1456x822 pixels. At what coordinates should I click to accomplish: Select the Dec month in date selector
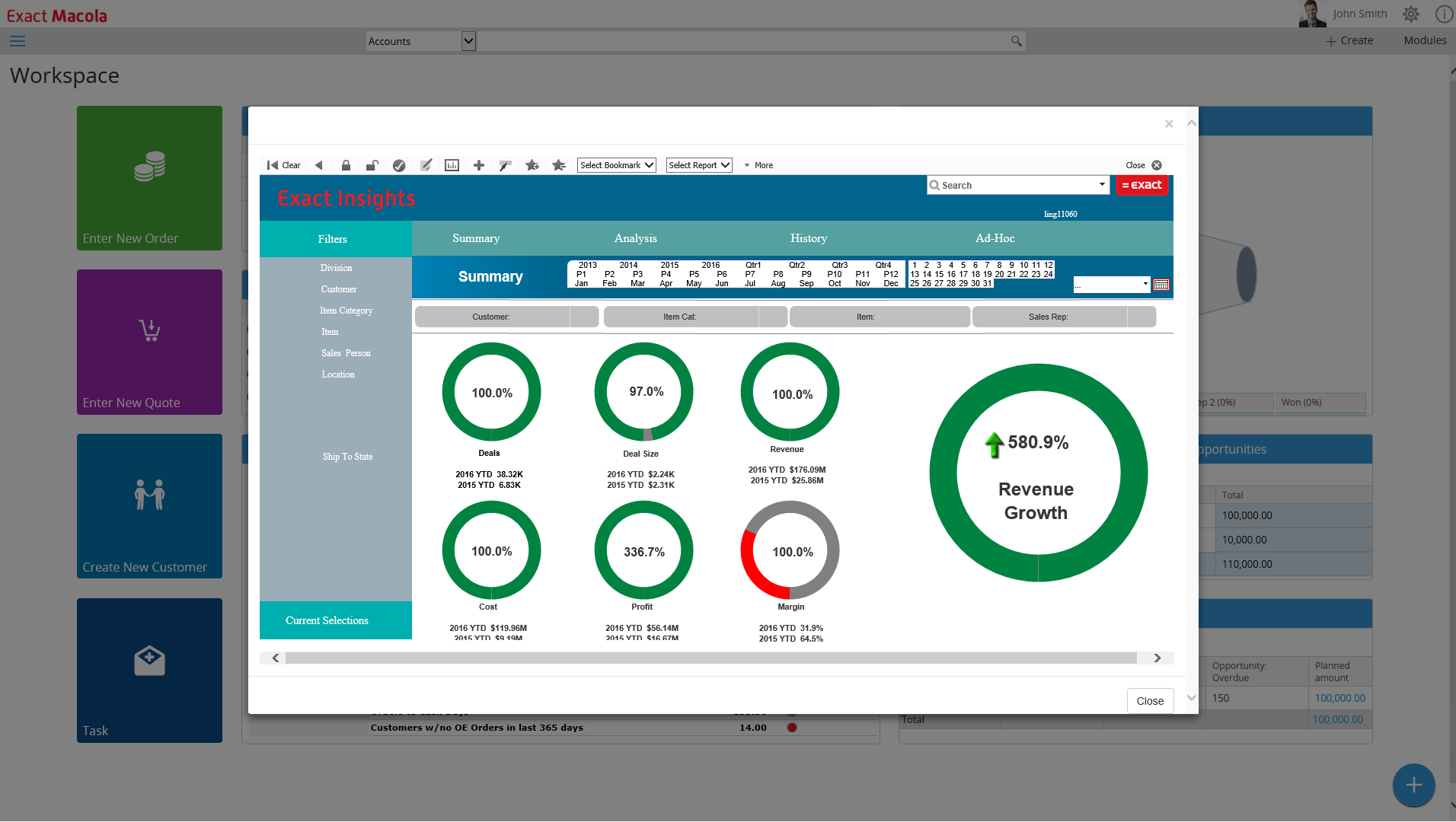(891, 283)
